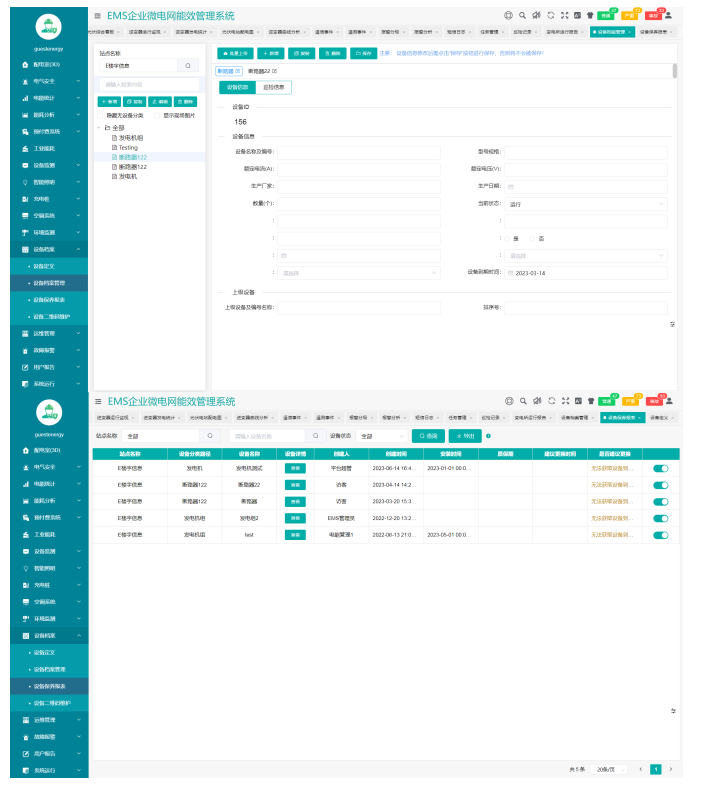Screen dimensions: 701x792
Task: Open the 20条/页 page size dropdown
Action: click(606, 769)
